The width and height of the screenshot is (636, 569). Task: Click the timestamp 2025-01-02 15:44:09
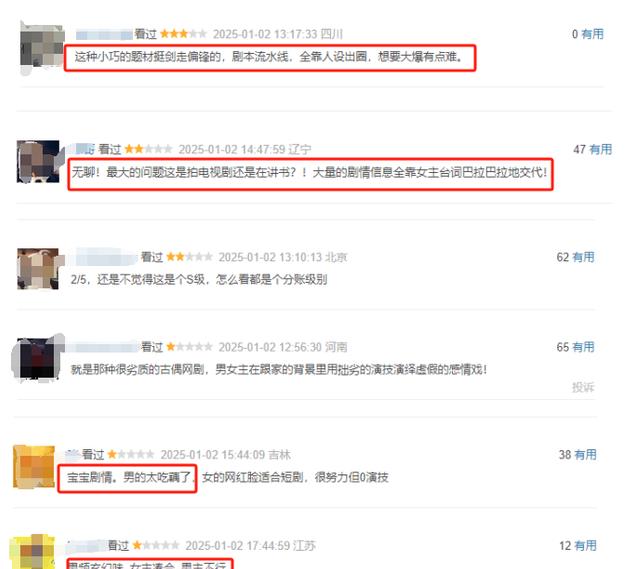coord(213,455)
